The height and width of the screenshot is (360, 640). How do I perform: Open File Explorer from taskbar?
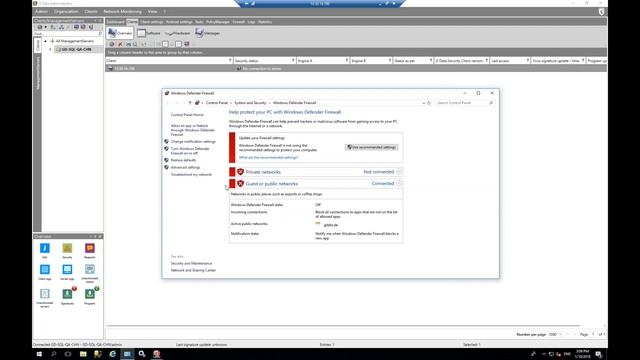(x=83, y=354)
